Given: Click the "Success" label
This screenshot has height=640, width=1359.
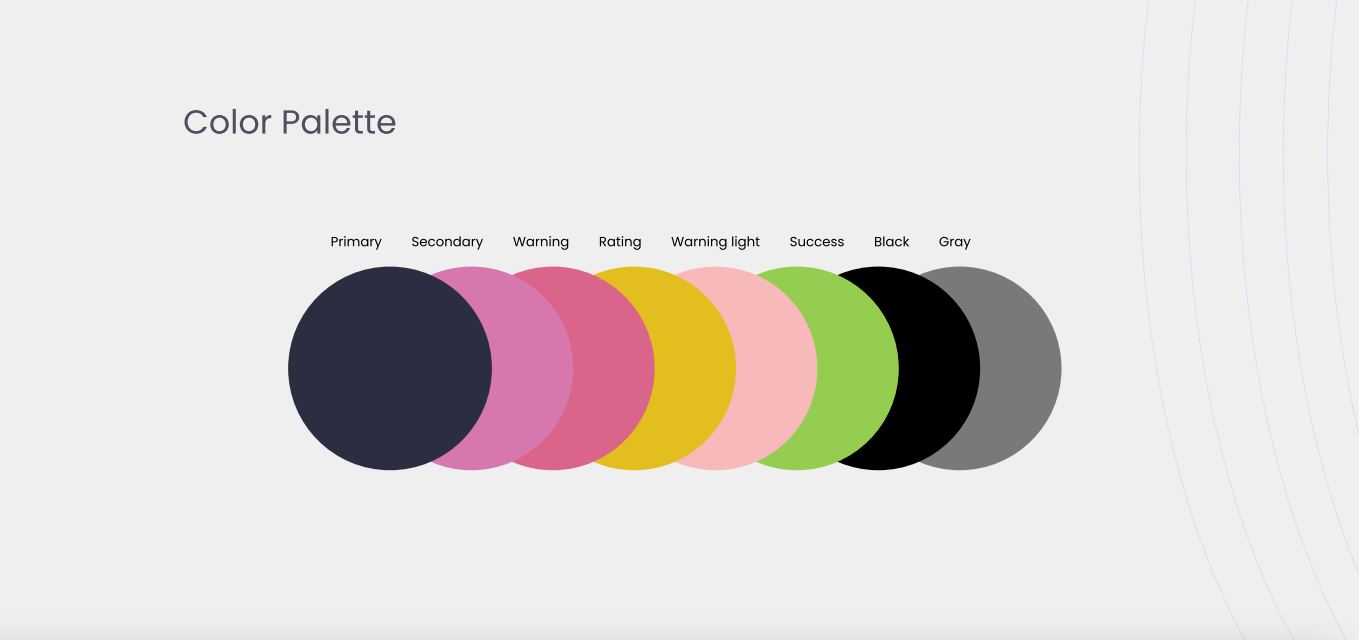Looking at the screenshot, I should tap(817, 242).
